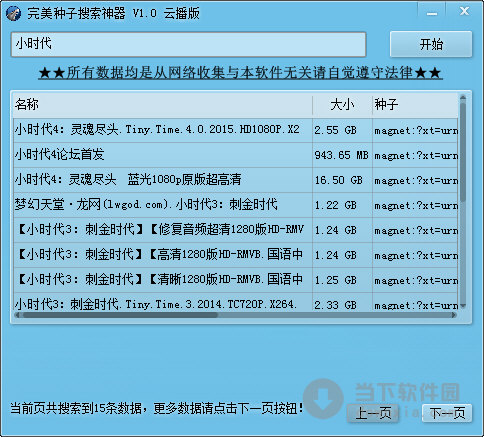Click the app logo icon in title bar
The height and width of the screenshot is (437, 484).
click(x=13, y=13)
